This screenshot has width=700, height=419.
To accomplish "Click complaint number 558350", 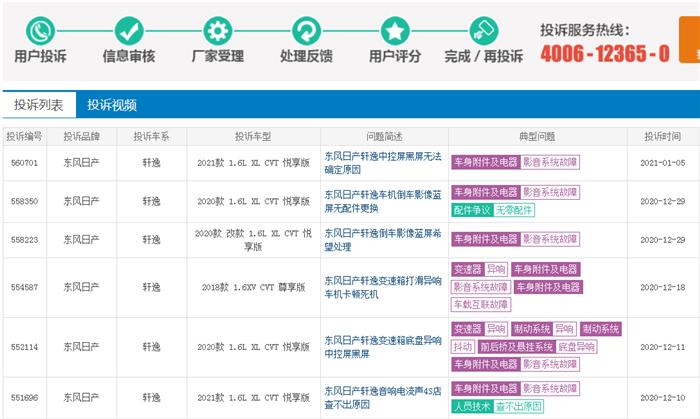I will click(x=24, y=201).
